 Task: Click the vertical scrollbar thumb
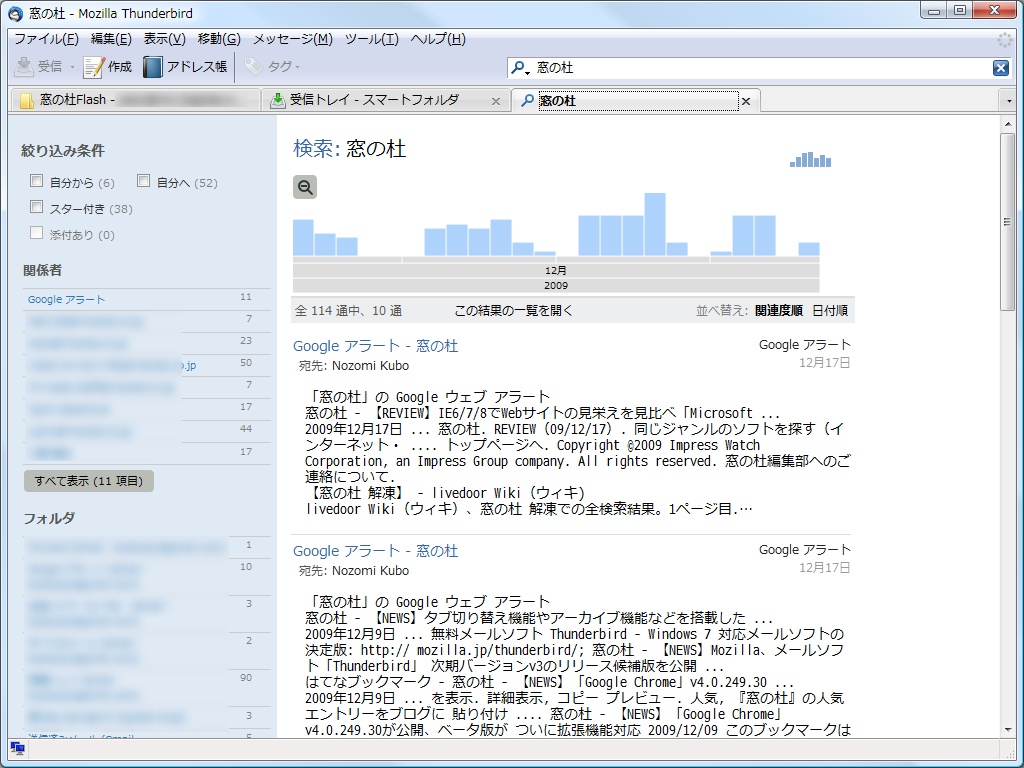point(1008,222)
